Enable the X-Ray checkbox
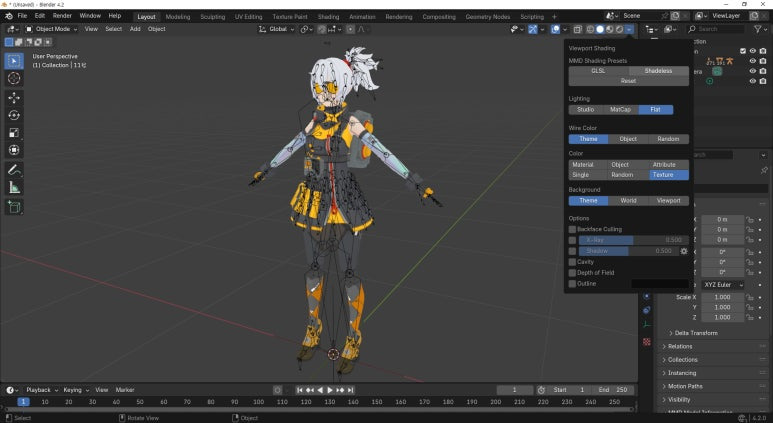This screenshot has width=773, height=423. tap(572, 240)
